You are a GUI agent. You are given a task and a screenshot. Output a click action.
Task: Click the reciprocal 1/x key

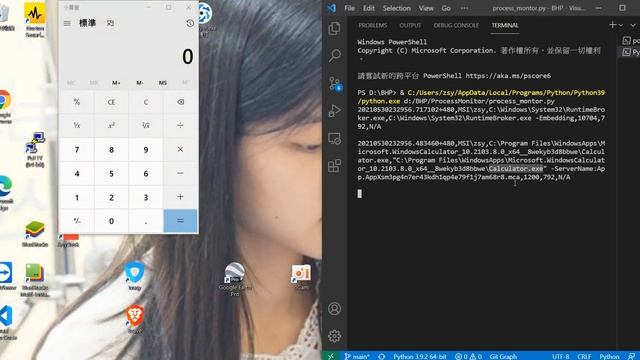[77, 125]
